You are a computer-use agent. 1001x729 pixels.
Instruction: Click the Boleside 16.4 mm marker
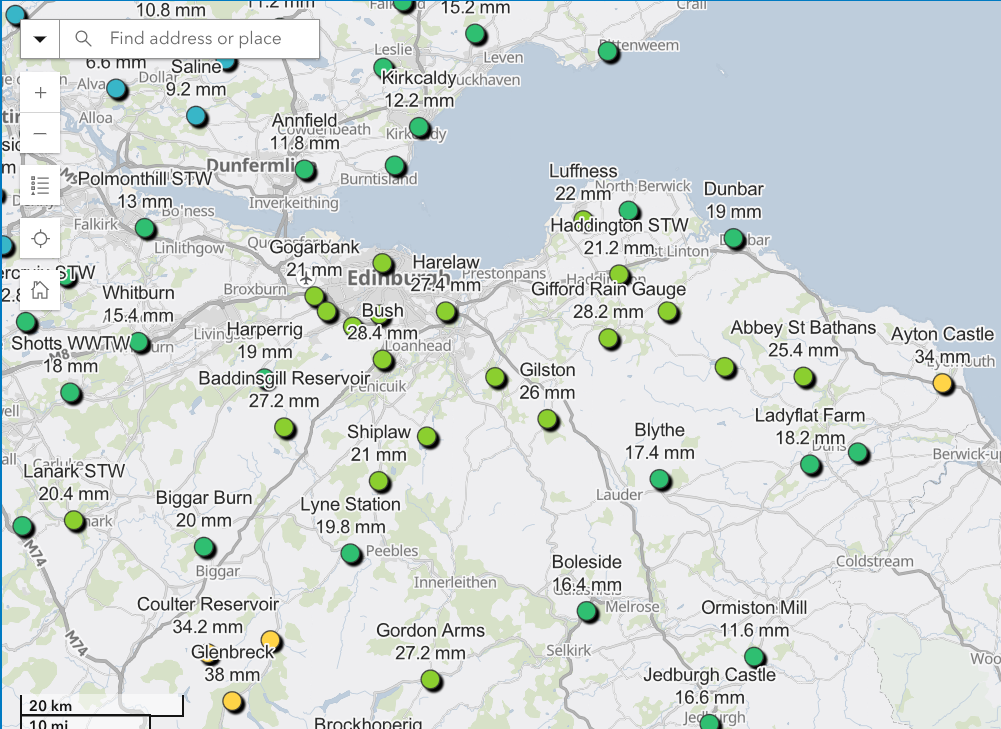pyautogui.click(x=587, y=612)
